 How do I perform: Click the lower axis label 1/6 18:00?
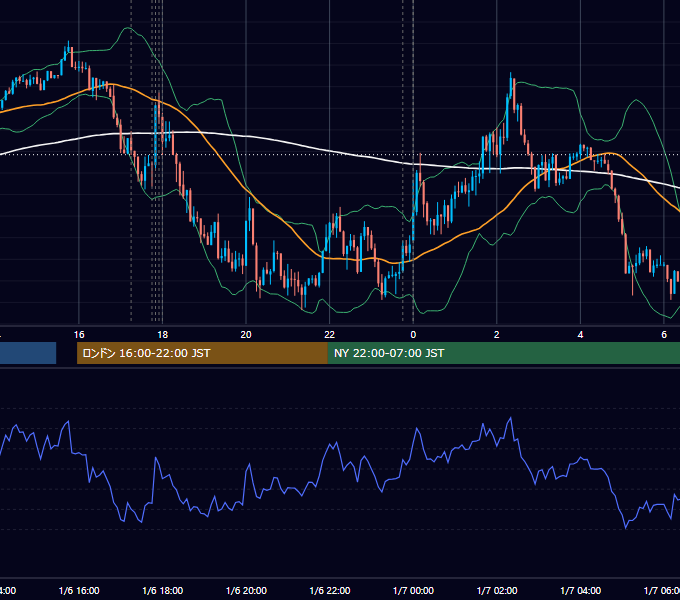(x=163, y=590)
